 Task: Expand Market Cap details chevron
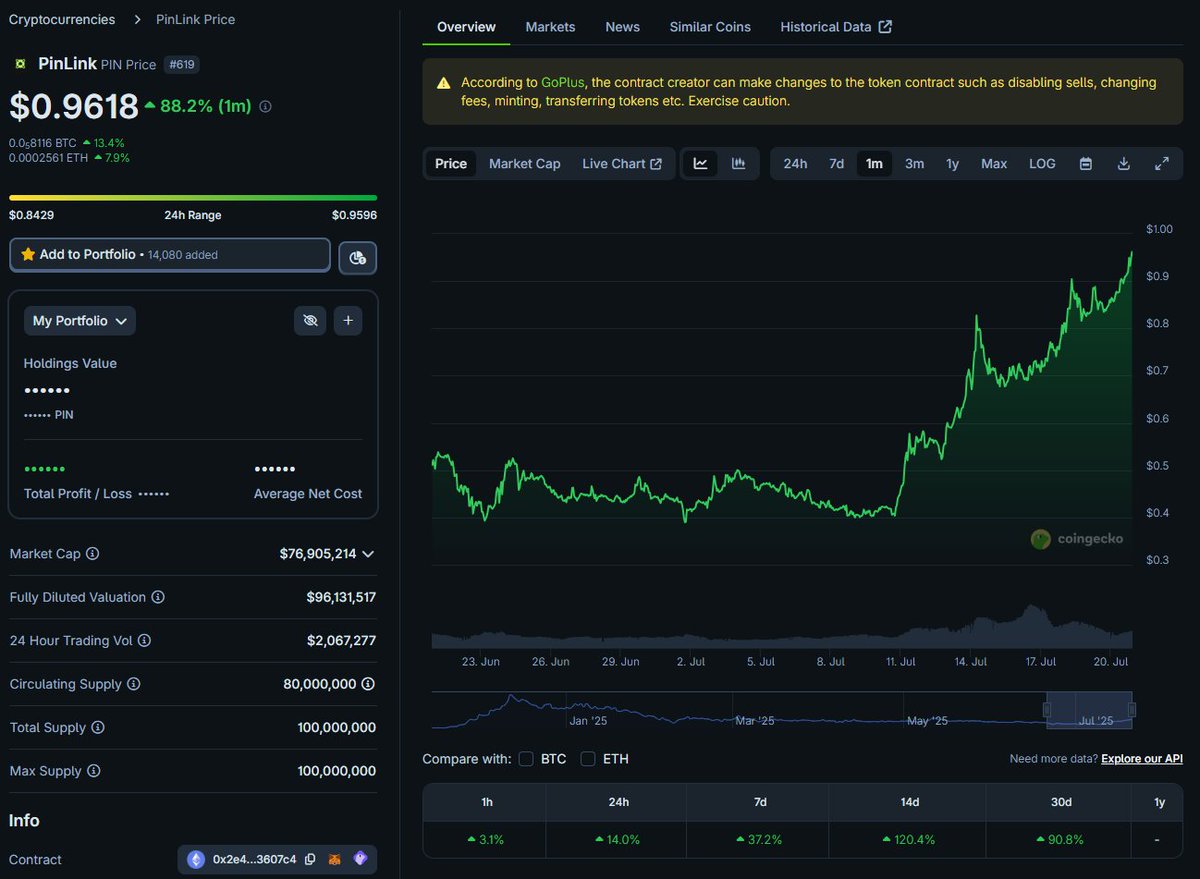[x=368, y=554]
